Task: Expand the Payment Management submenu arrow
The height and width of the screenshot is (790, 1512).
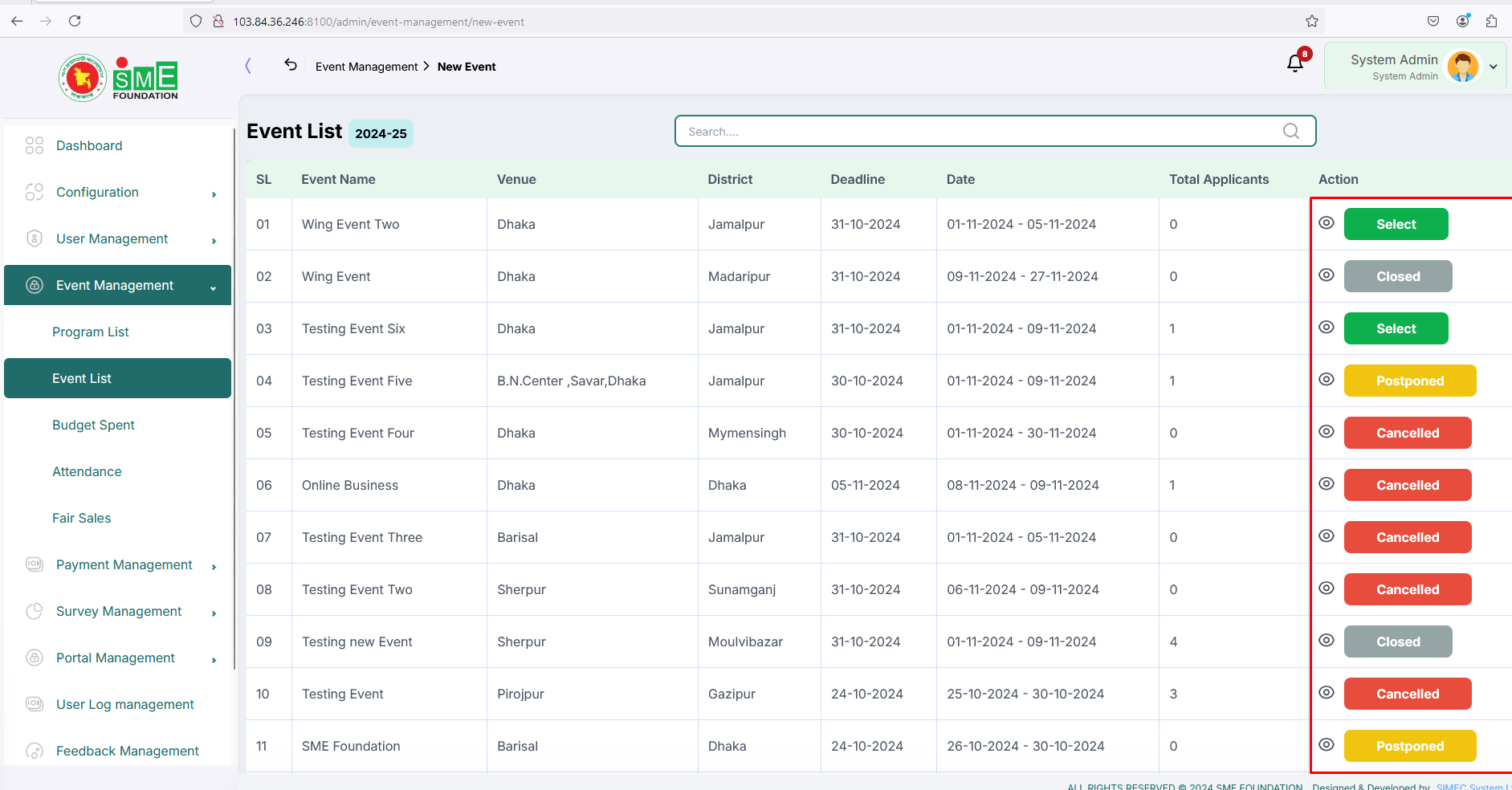Action: pos(214,567)
